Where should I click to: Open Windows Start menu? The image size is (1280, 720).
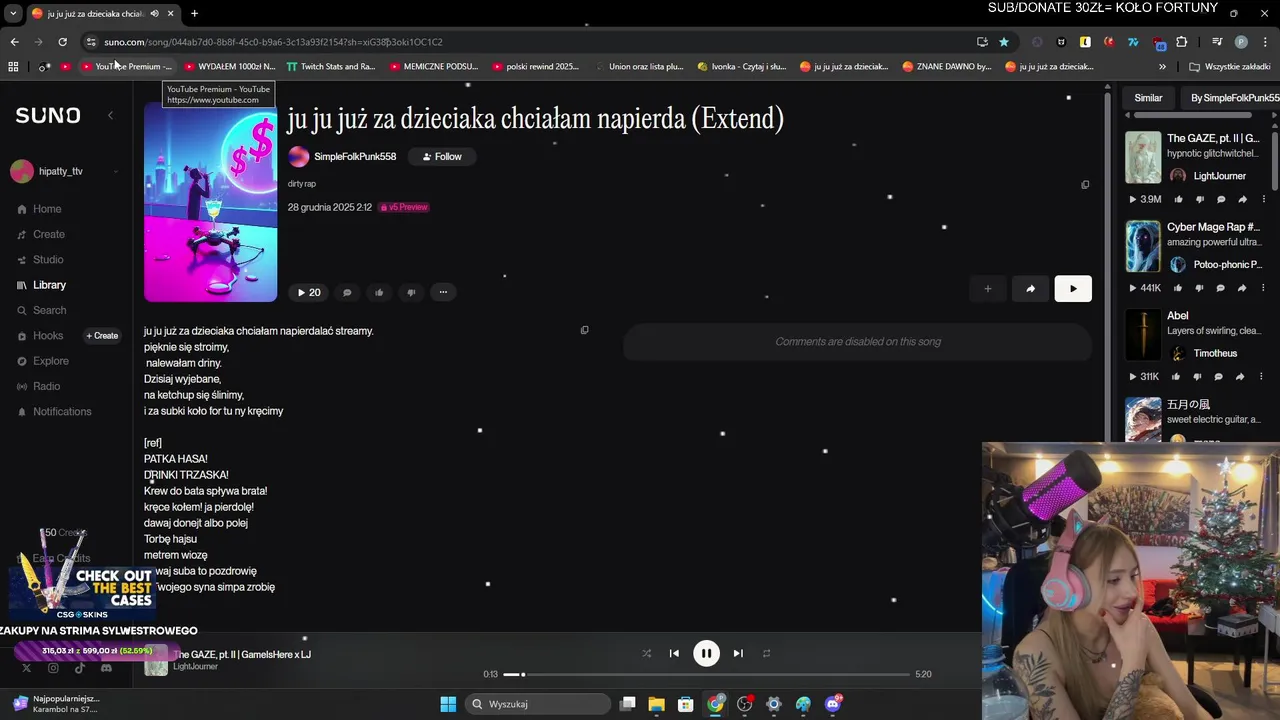click(448, 704)
